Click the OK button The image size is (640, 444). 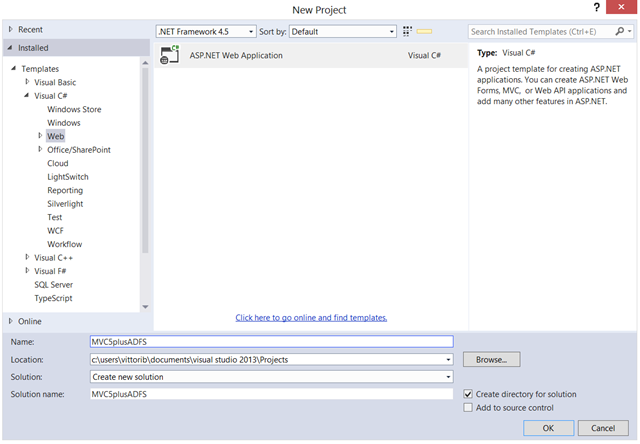[548, 428]
